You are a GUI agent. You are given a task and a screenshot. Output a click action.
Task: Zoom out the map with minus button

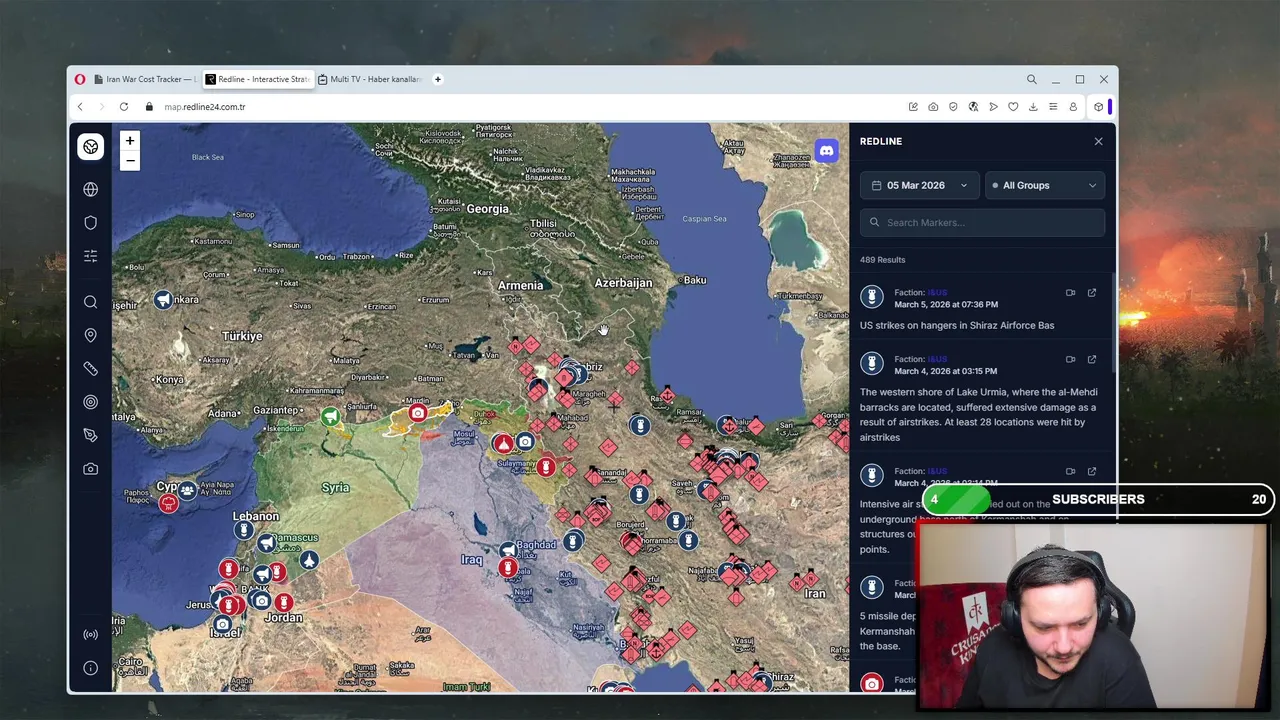coord(129,160)
